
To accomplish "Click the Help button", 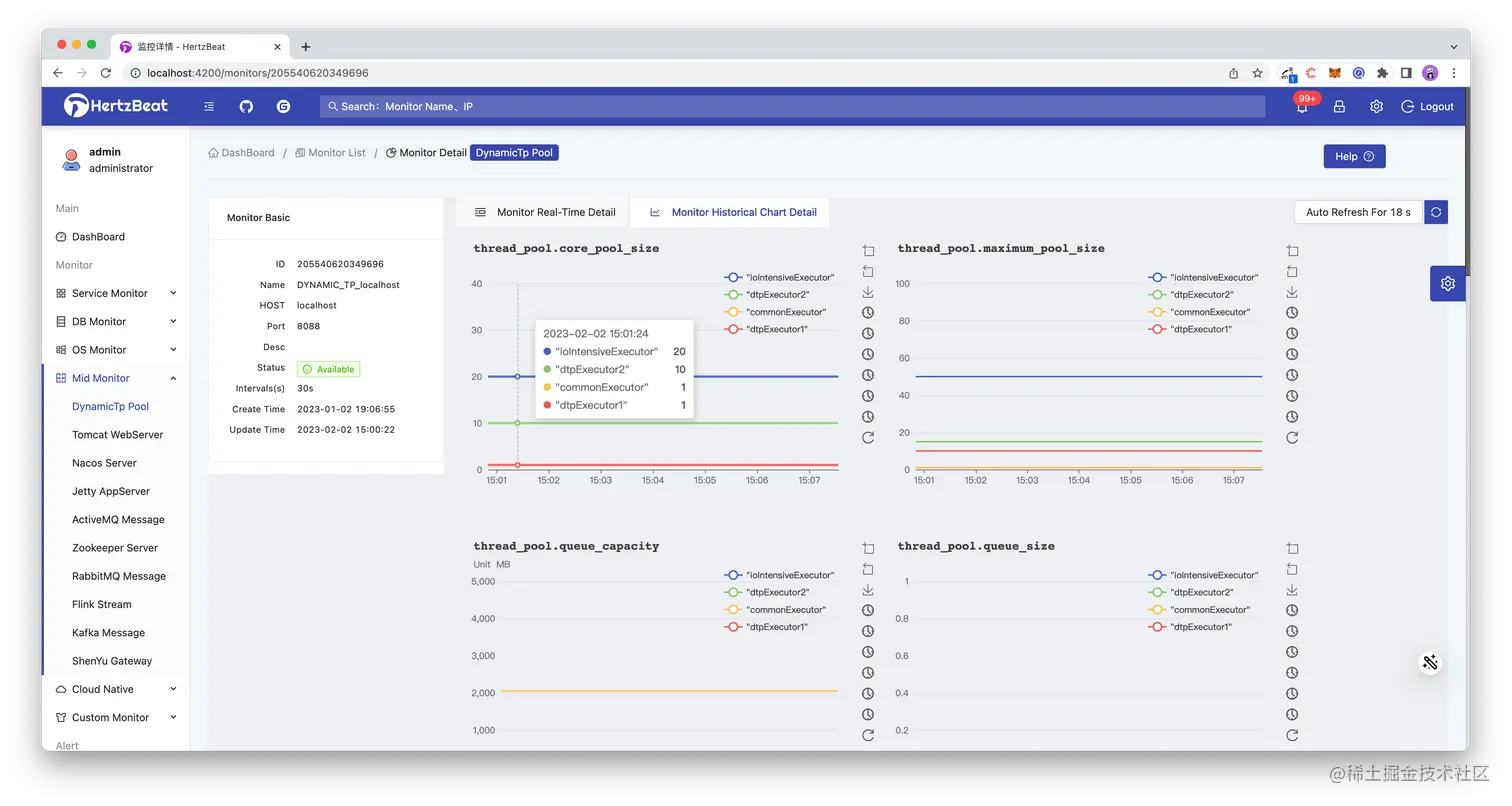I will [1354, 156].
